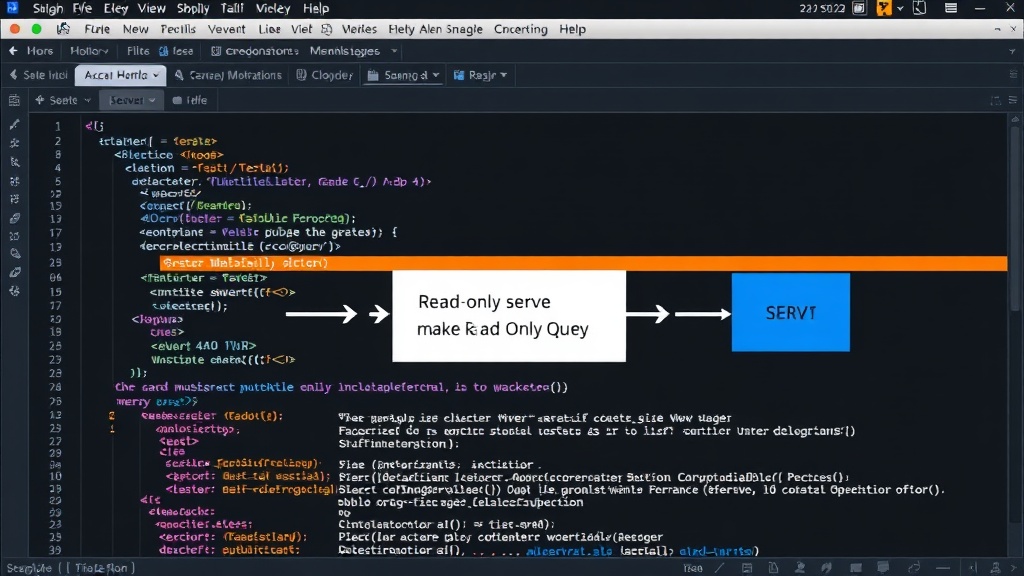Expand the Ragjr dropdown
Image resolution: width=1024 pixels, height=576 pixels.
coord(504,76)
